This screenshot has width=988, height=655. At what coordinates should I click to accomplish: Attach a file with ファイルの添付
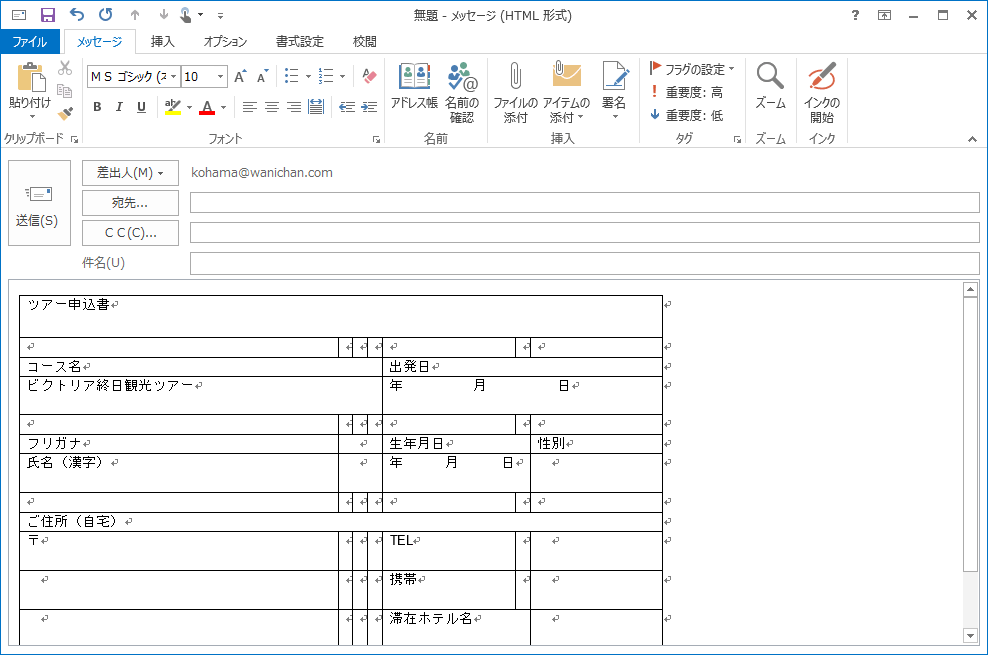tap(515, 93)
